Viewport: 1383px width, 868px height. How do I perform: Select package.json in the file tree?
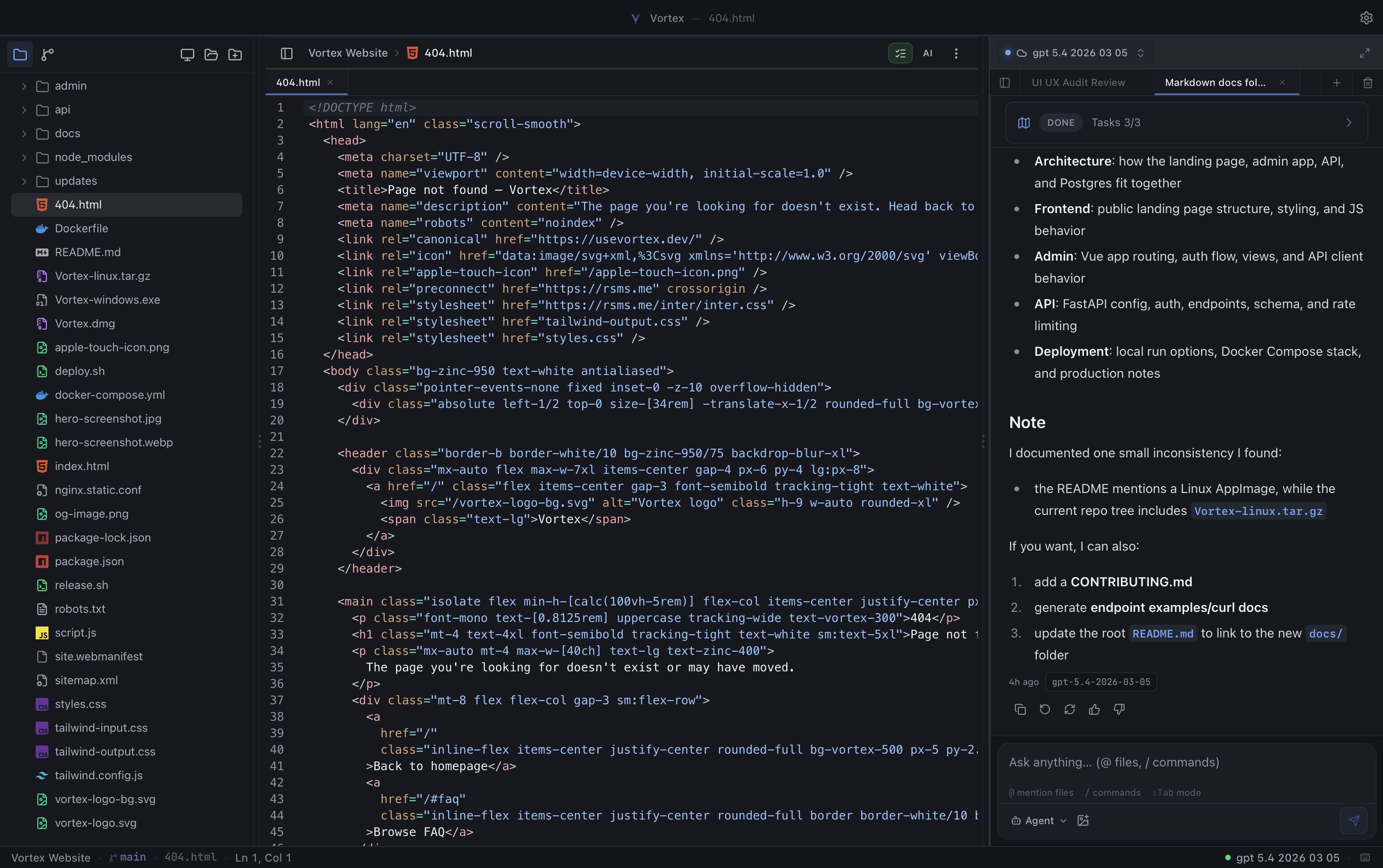click(126, 562)
